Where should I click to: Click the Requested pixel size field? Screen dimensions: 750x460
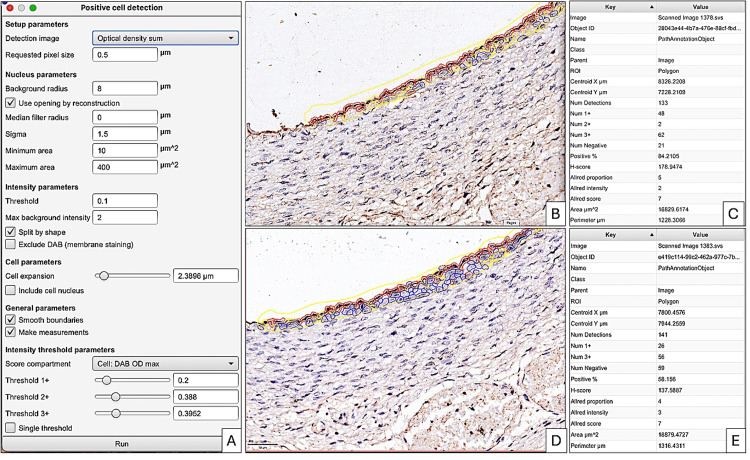(125, 55)
